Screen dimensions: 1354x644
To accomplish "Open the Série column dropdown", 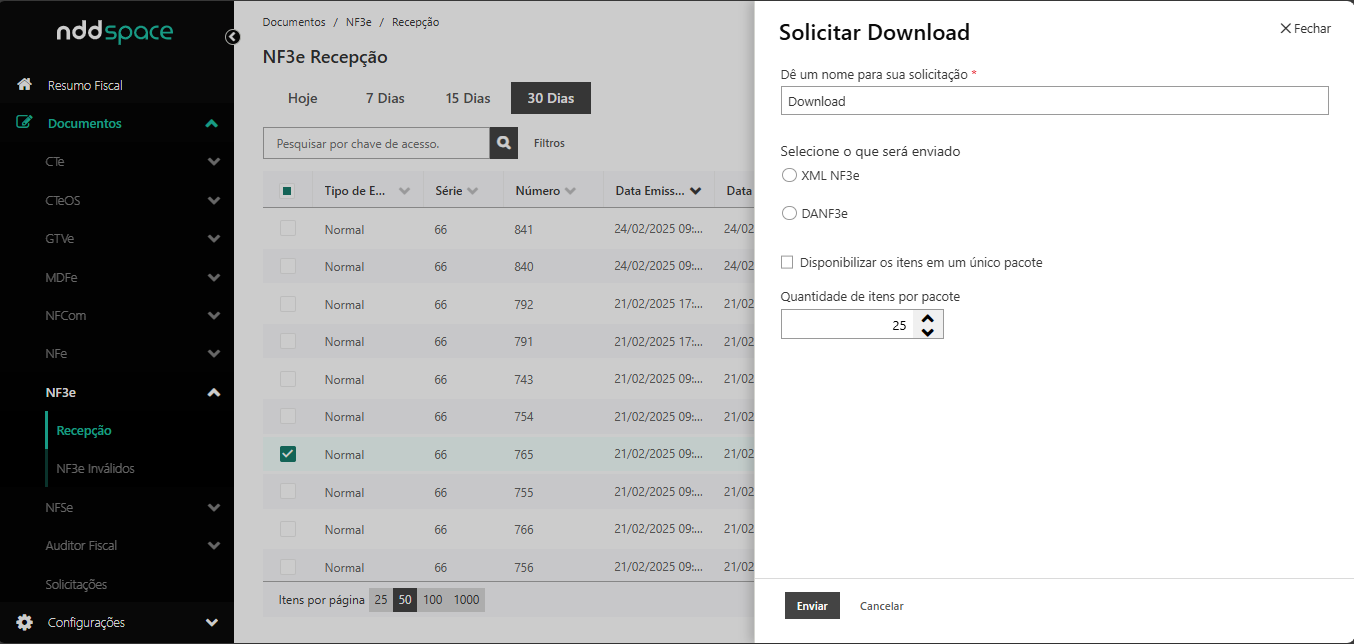I will tap(472, 190).
